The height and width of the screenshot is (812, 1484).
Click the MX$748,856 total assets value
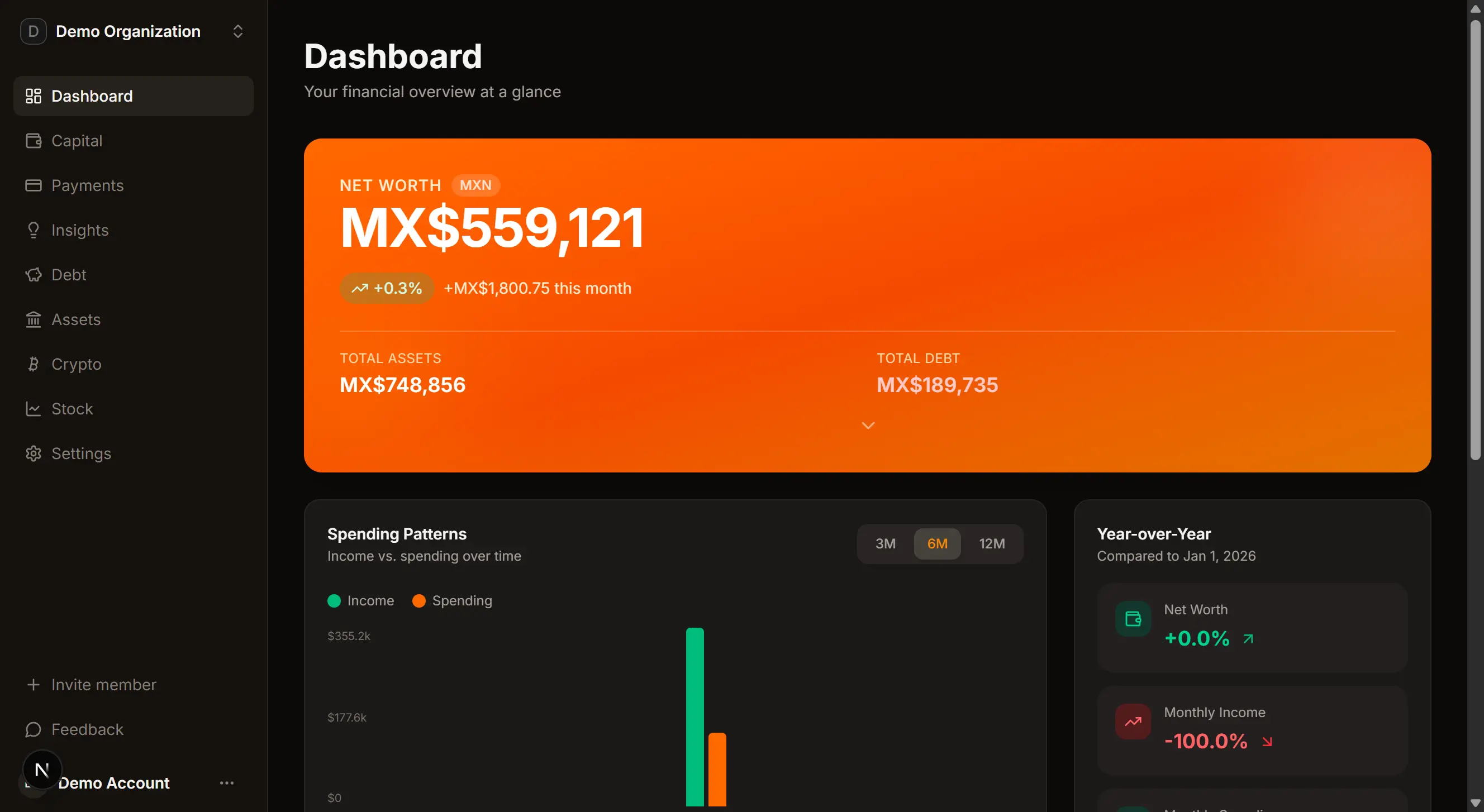(x=402, y=385)
